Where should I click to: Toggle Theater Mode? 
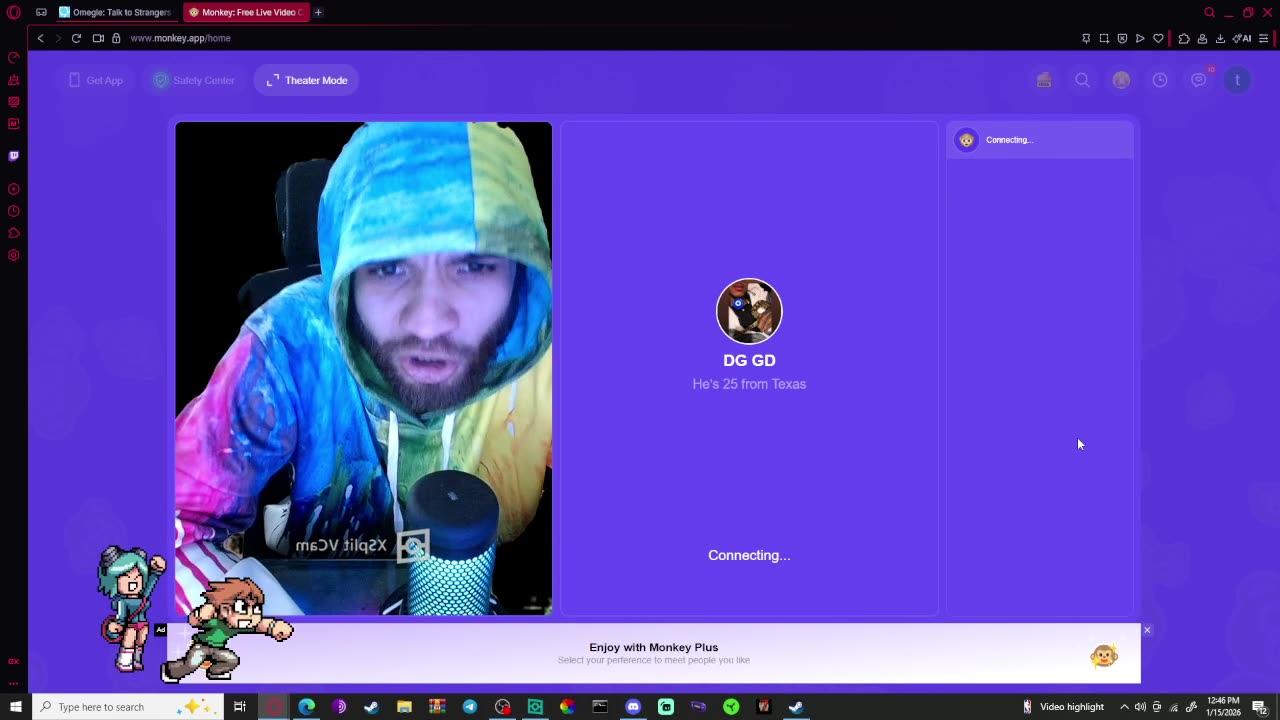(x=306, y=80)
